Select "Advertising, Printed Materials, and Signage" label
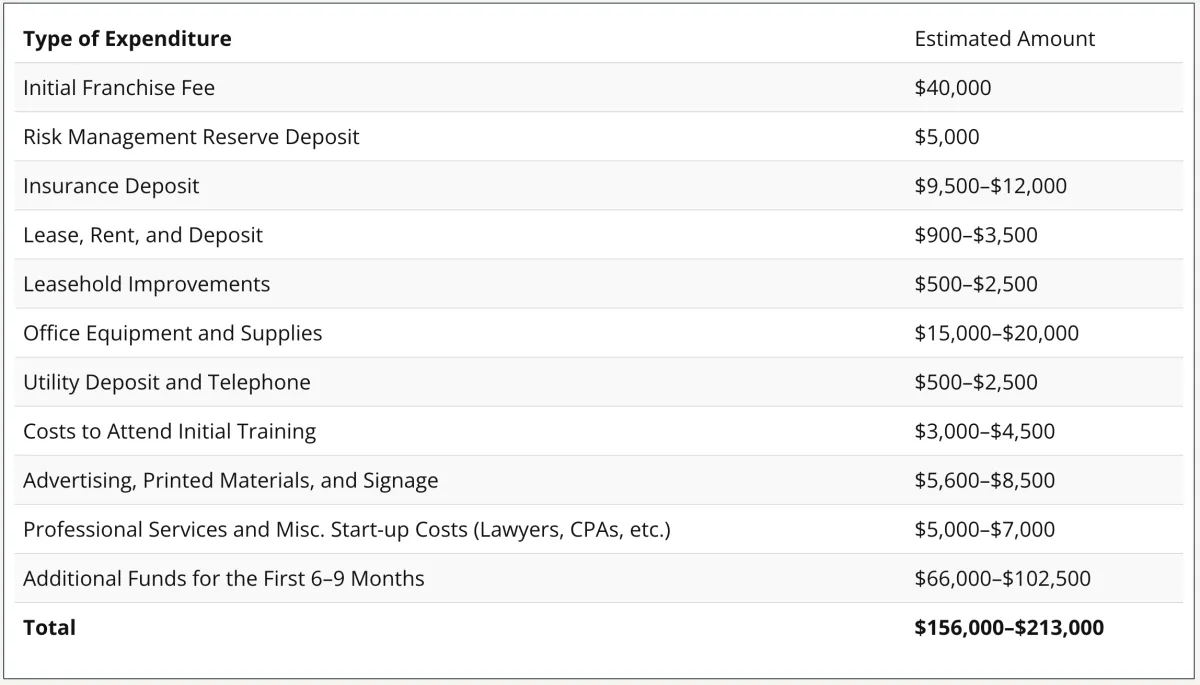The width and height of the screenshot is (1200, 685). coord(231,480)
